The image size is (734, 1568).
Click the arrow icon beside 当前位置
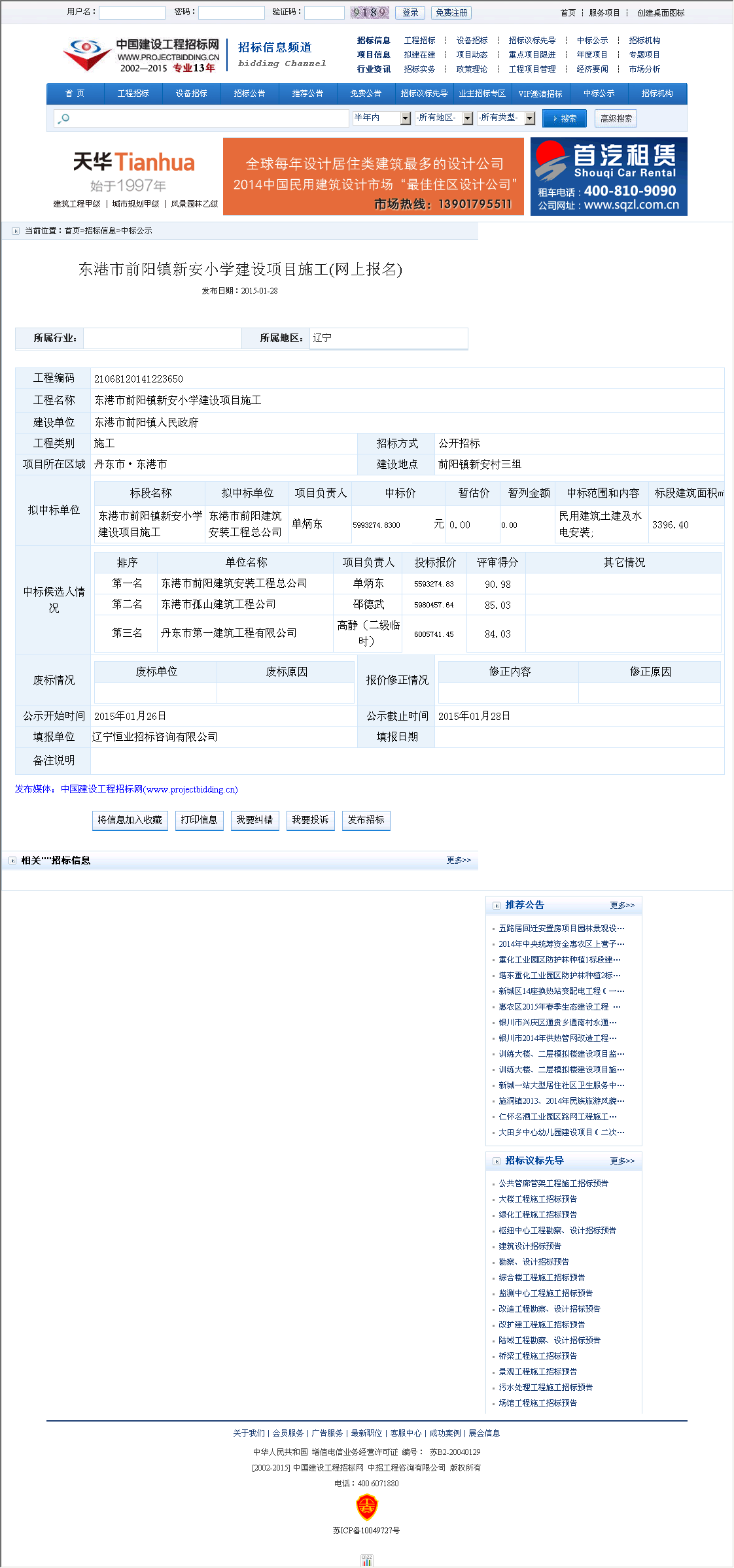[x=16, y=231]
